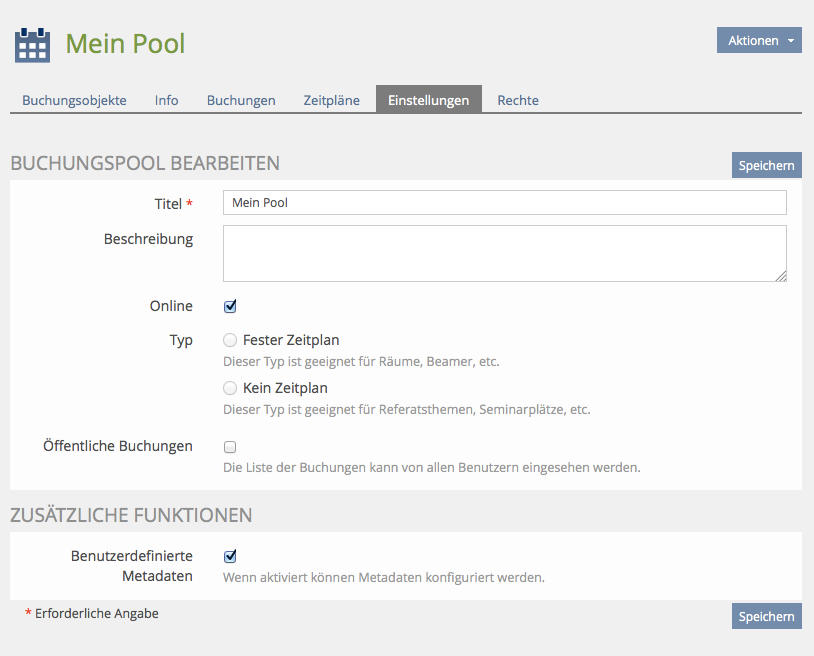Click into the Beschreibung text area

point(504,253)
